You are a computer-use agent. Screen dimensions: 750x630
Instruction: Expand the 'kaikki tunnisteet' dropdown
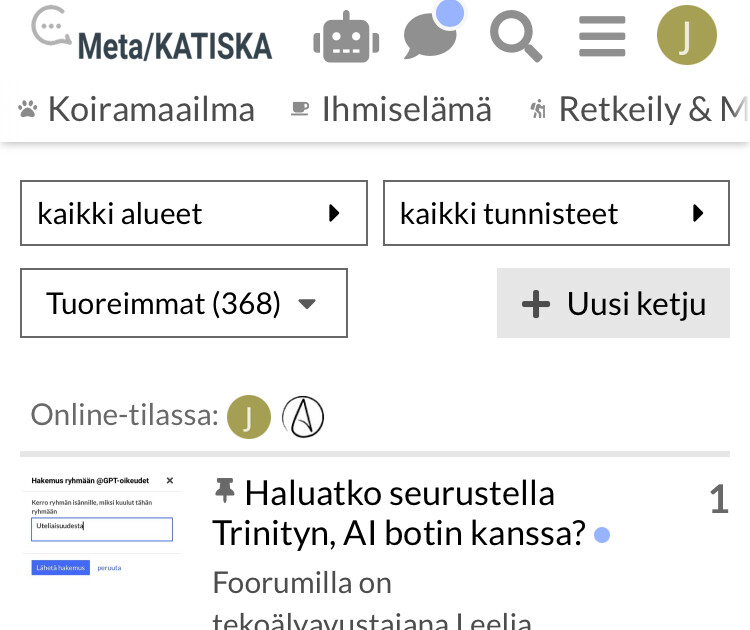pyautogui.click(x=556, y=213)
